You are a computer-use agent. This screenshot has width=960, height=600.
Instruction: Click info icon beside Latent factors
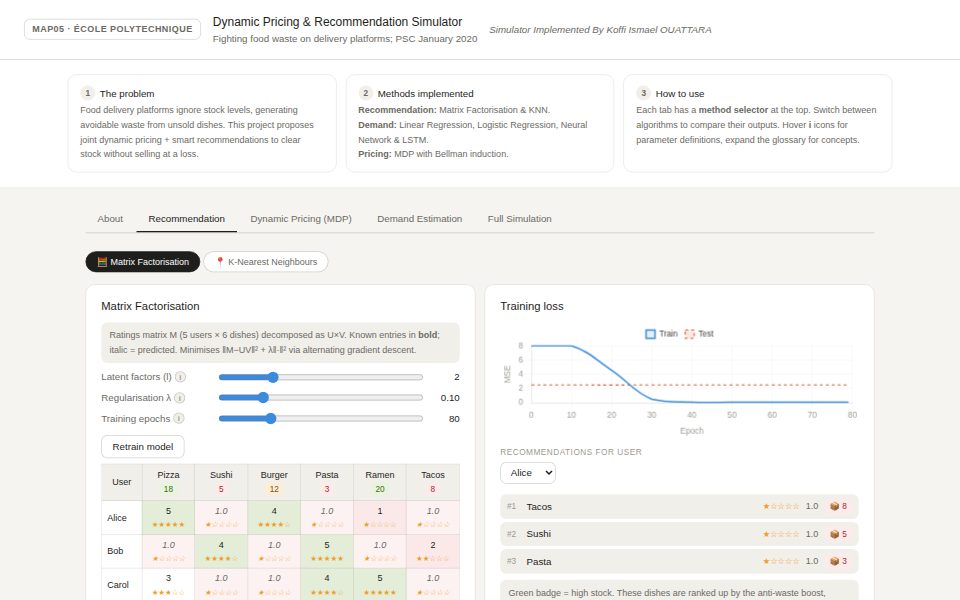(x=181, y=377)
